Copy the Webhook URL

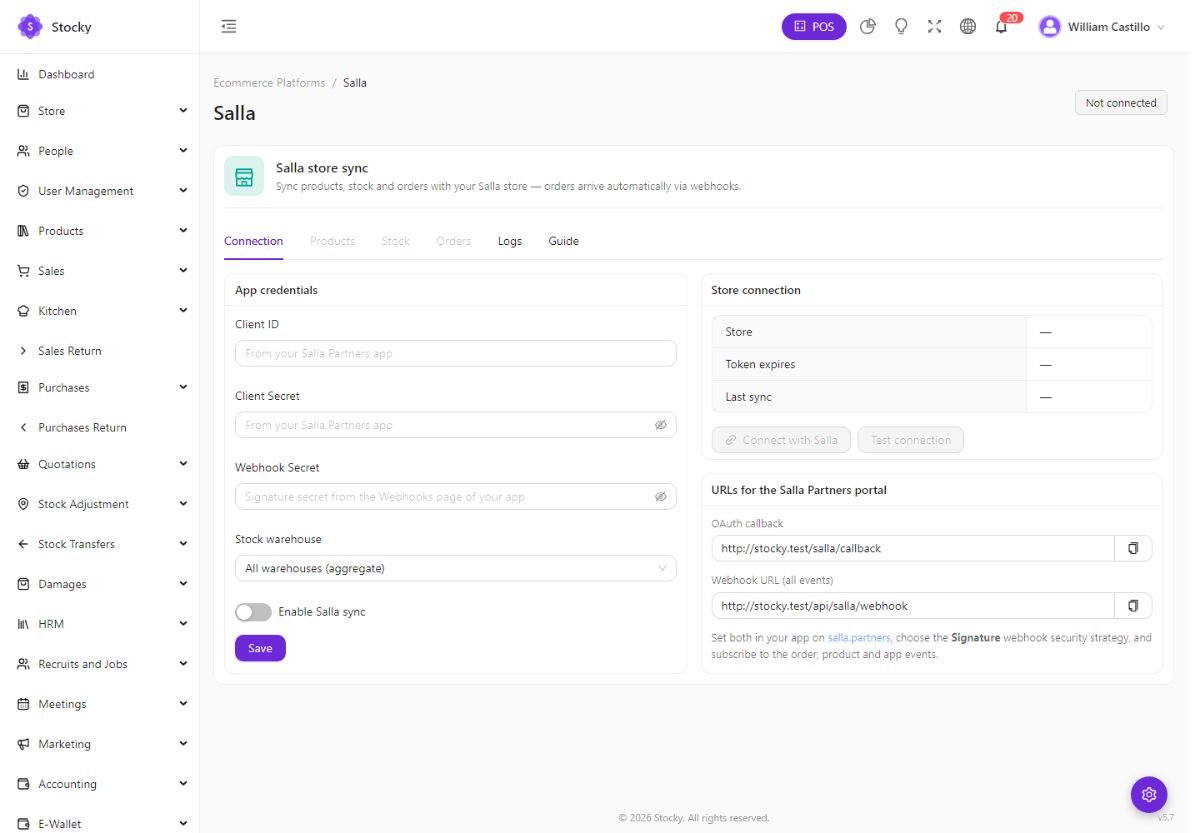[1133, 605]
